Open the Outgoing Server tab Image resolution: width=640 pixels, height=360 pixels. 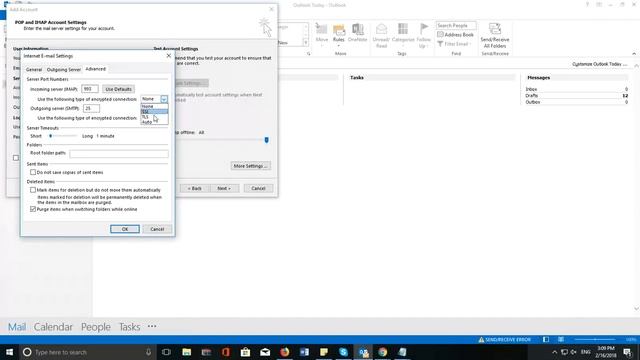(64, 69)
